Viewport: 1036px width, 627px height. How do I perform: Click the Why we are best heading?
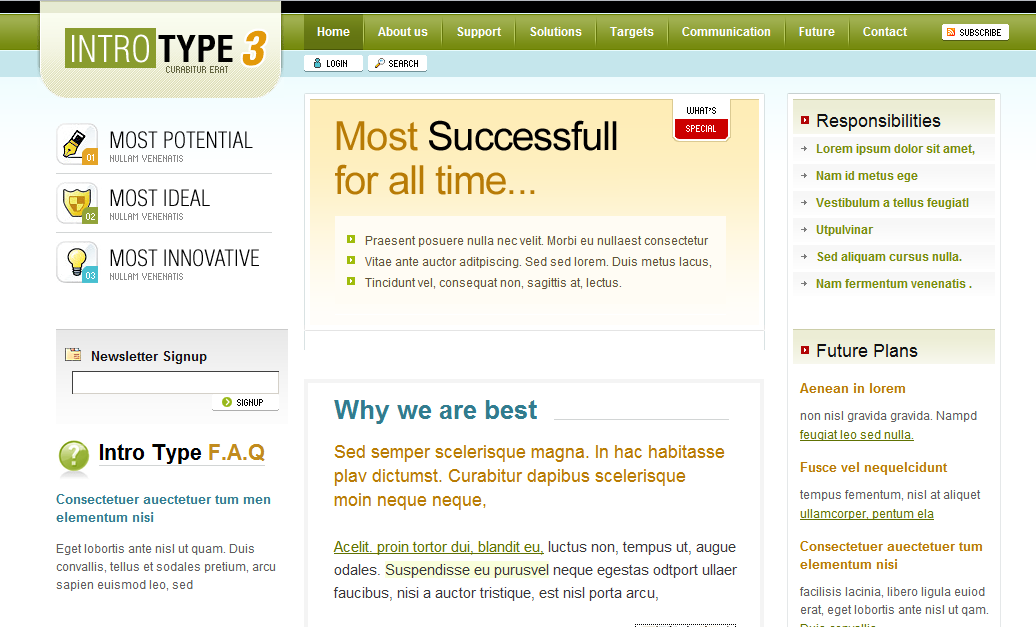(x=435, y=410)
